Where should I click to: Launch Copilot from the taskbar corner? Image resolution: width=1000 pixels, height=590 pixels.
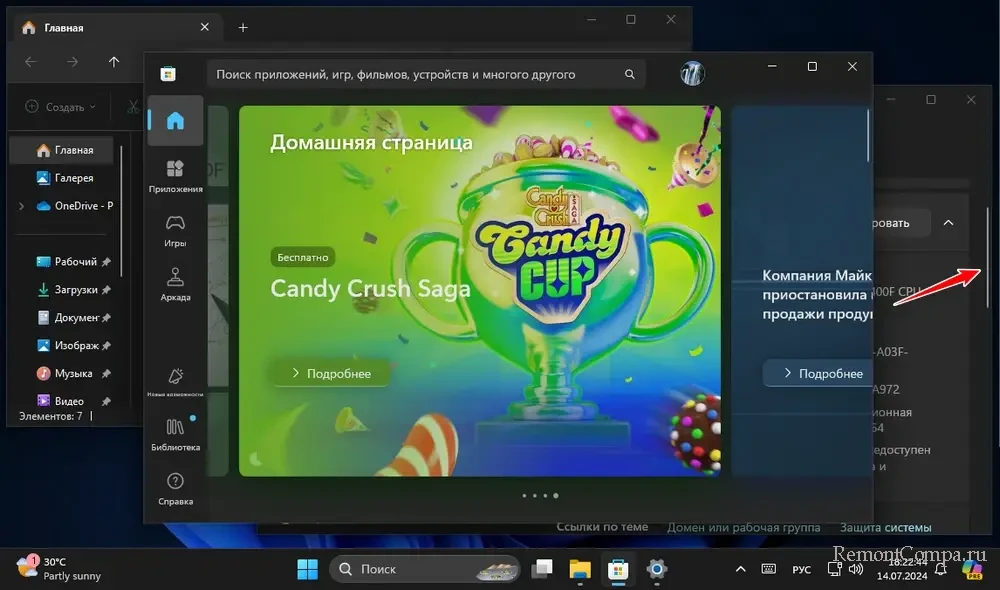973,569
